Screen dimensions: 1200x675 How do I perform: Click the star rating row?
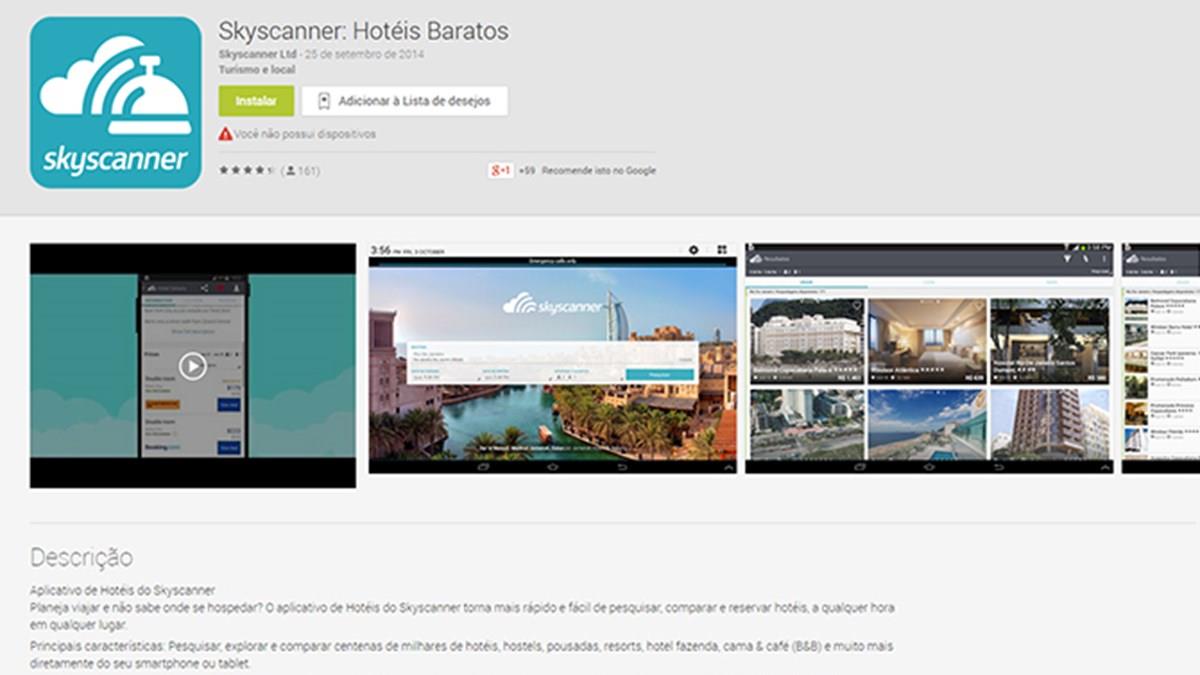[x=246, y=171]
